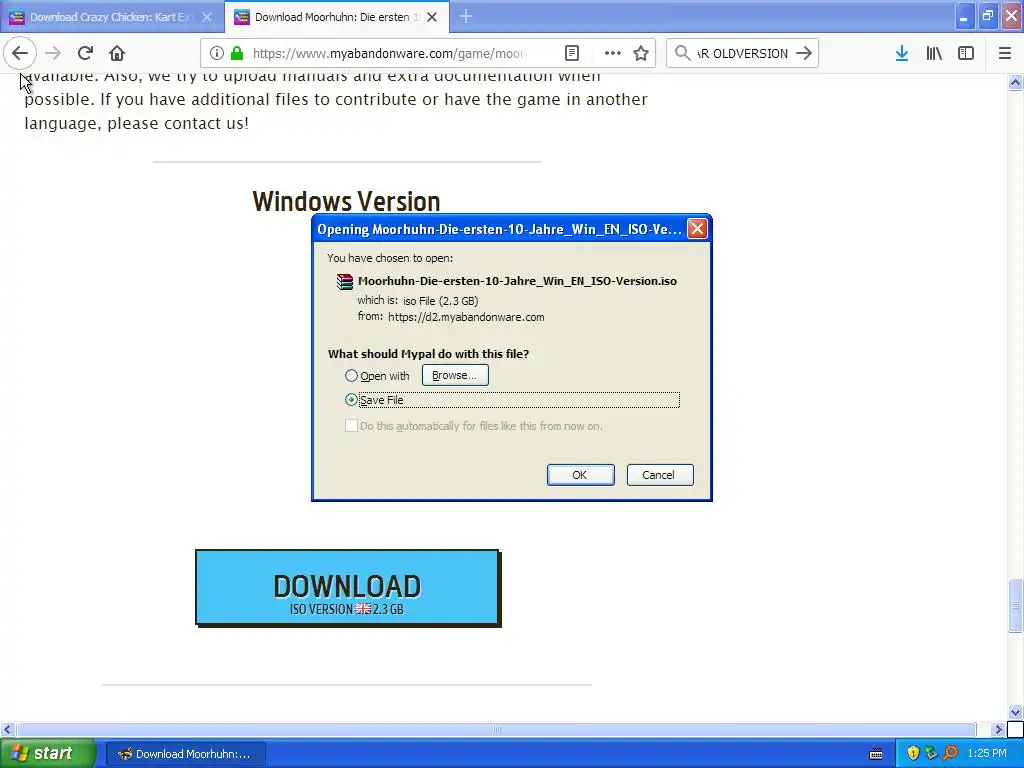Open the hamburger application menu

pyautogui.click(x=1005, y=53)
